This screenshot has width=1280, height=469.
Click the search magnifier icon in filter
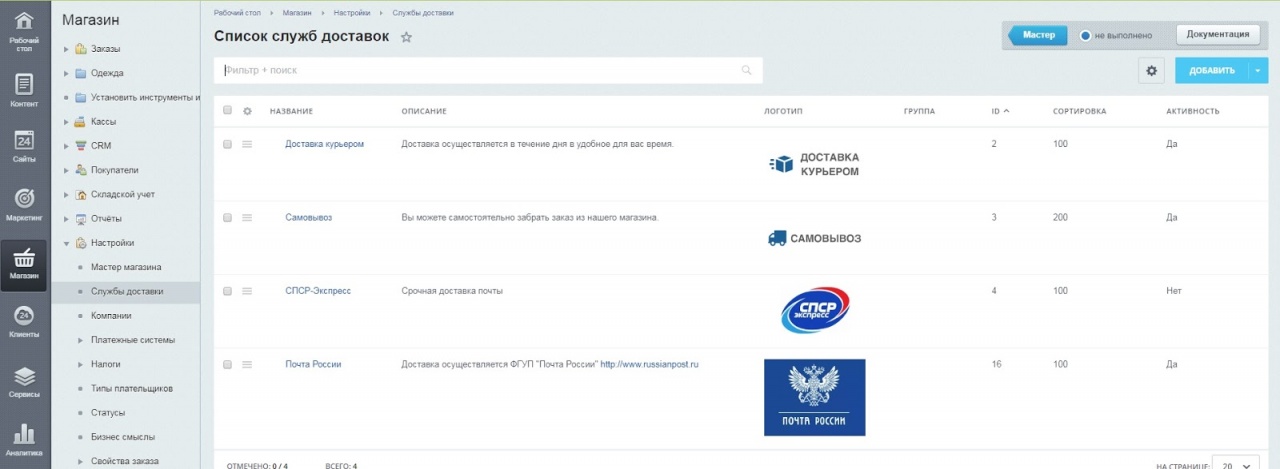[746, 70]
